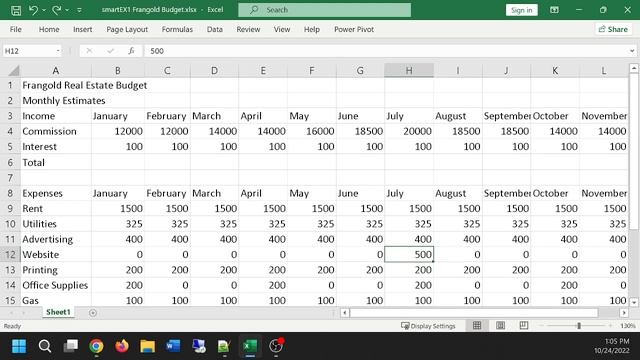Open the View tab

coord(282,29)
